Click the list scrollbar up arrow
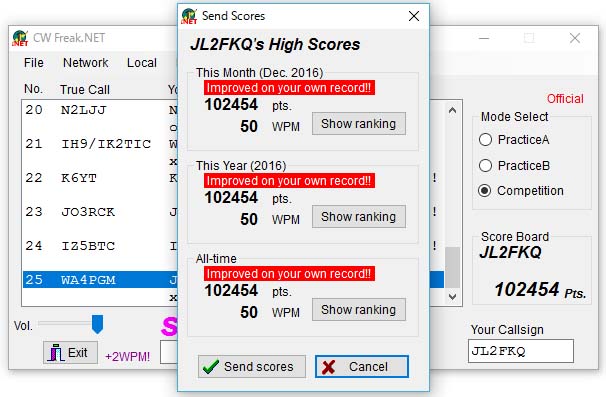Viewport: 606px width, 397px height. [x=453, y=111]
